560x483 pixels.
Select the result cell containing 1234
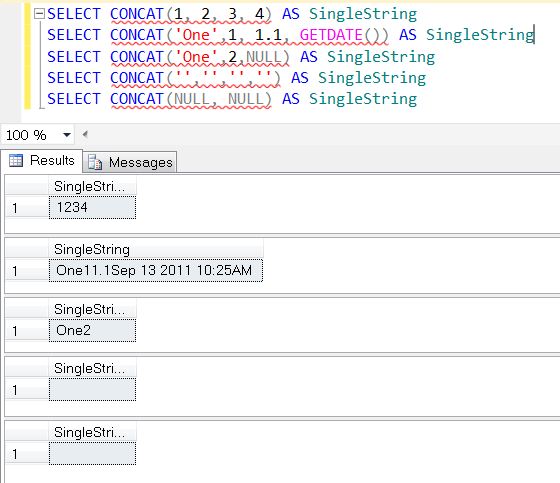coord(92,207)
